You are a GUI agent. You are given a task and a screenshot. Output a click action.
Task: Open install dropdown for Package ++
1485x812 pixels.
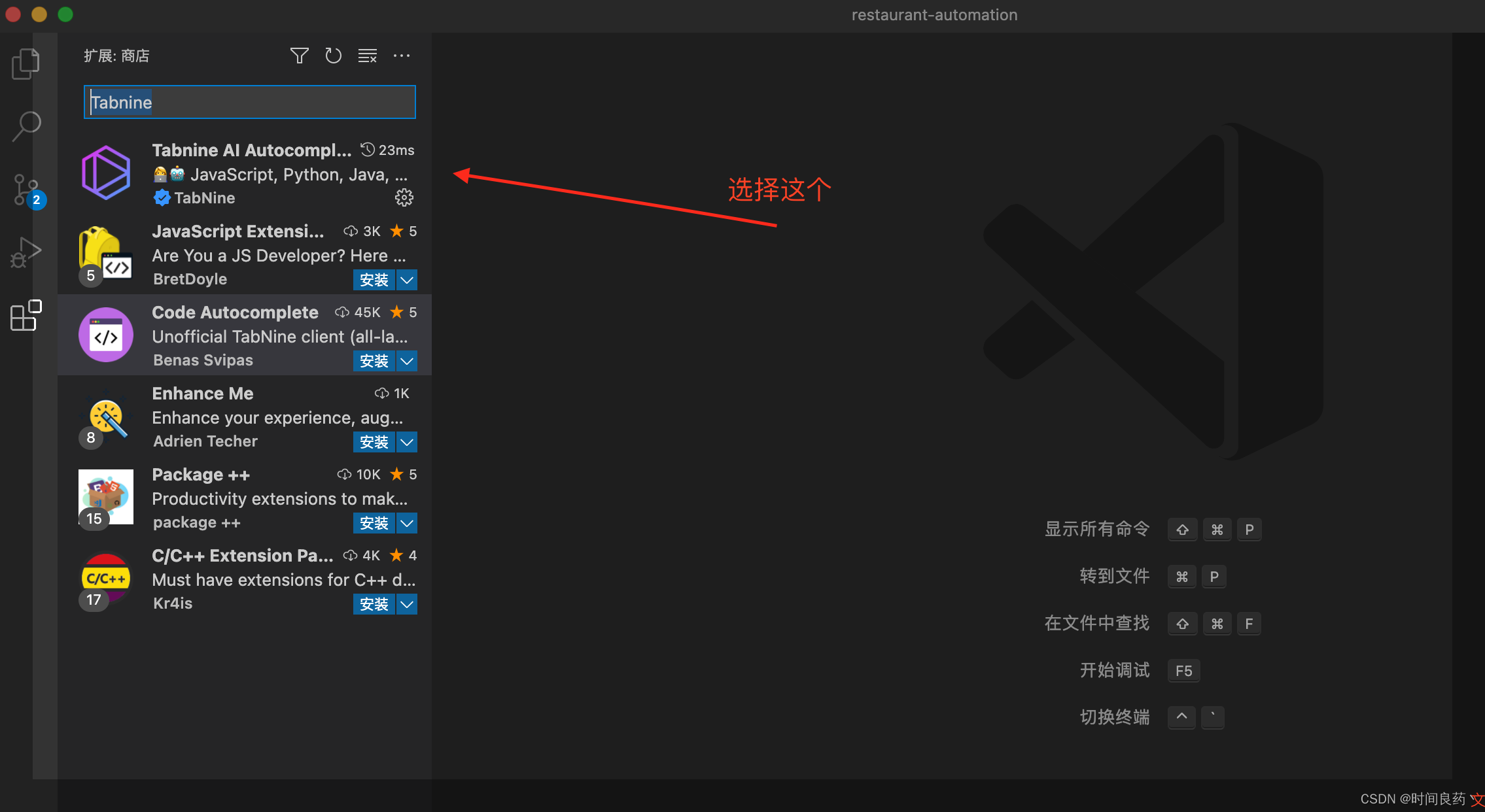(x=406, y=523)
